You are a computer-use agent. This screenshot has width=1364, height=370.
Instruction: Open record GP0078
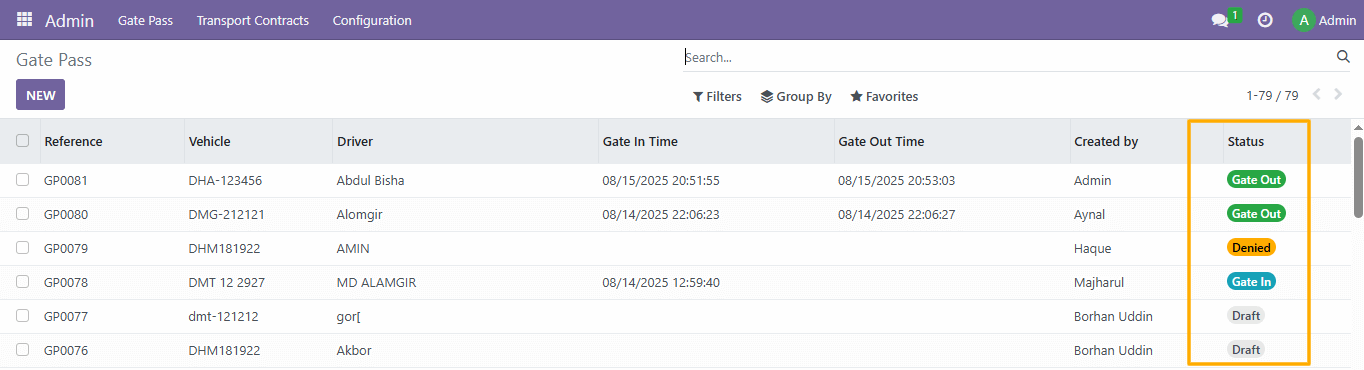[66, 283]
